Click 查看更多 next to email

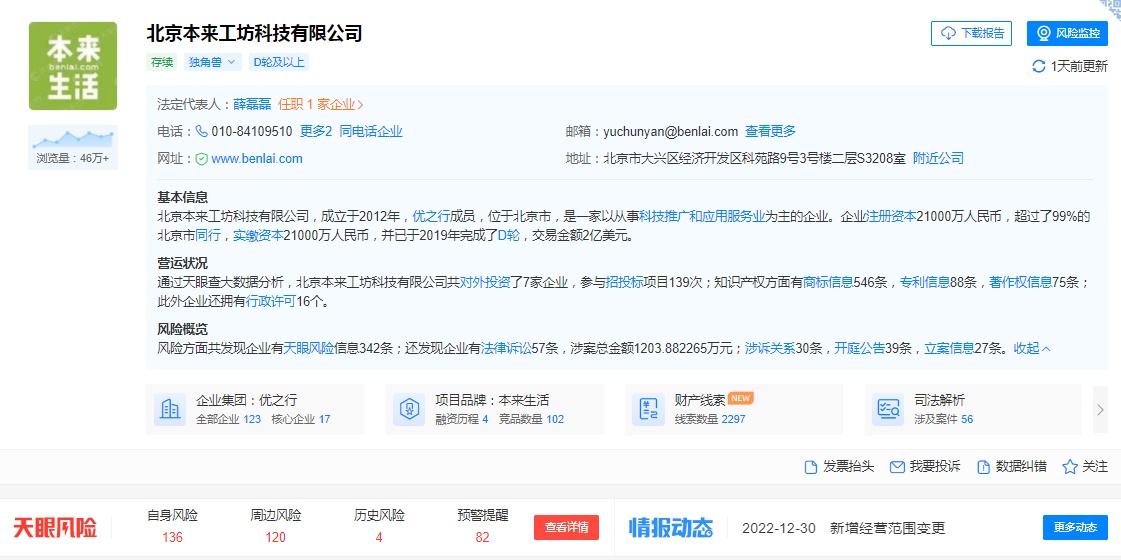(x=770, y=132)
